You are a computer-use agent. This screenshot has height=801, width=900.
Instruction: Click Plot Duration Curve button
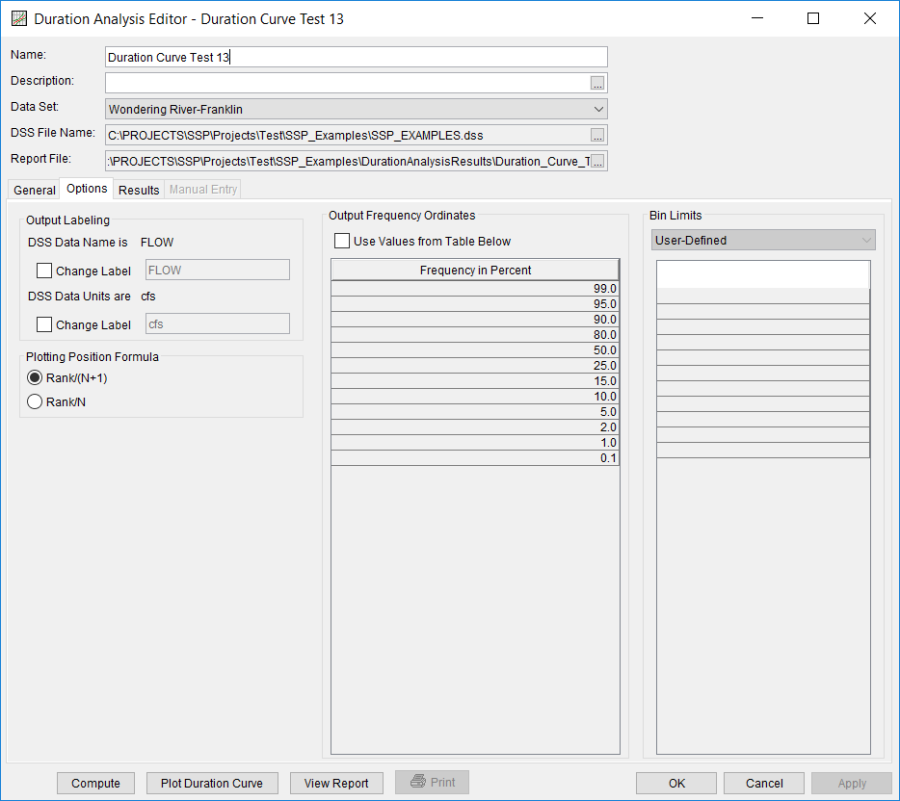coord(212,783)
